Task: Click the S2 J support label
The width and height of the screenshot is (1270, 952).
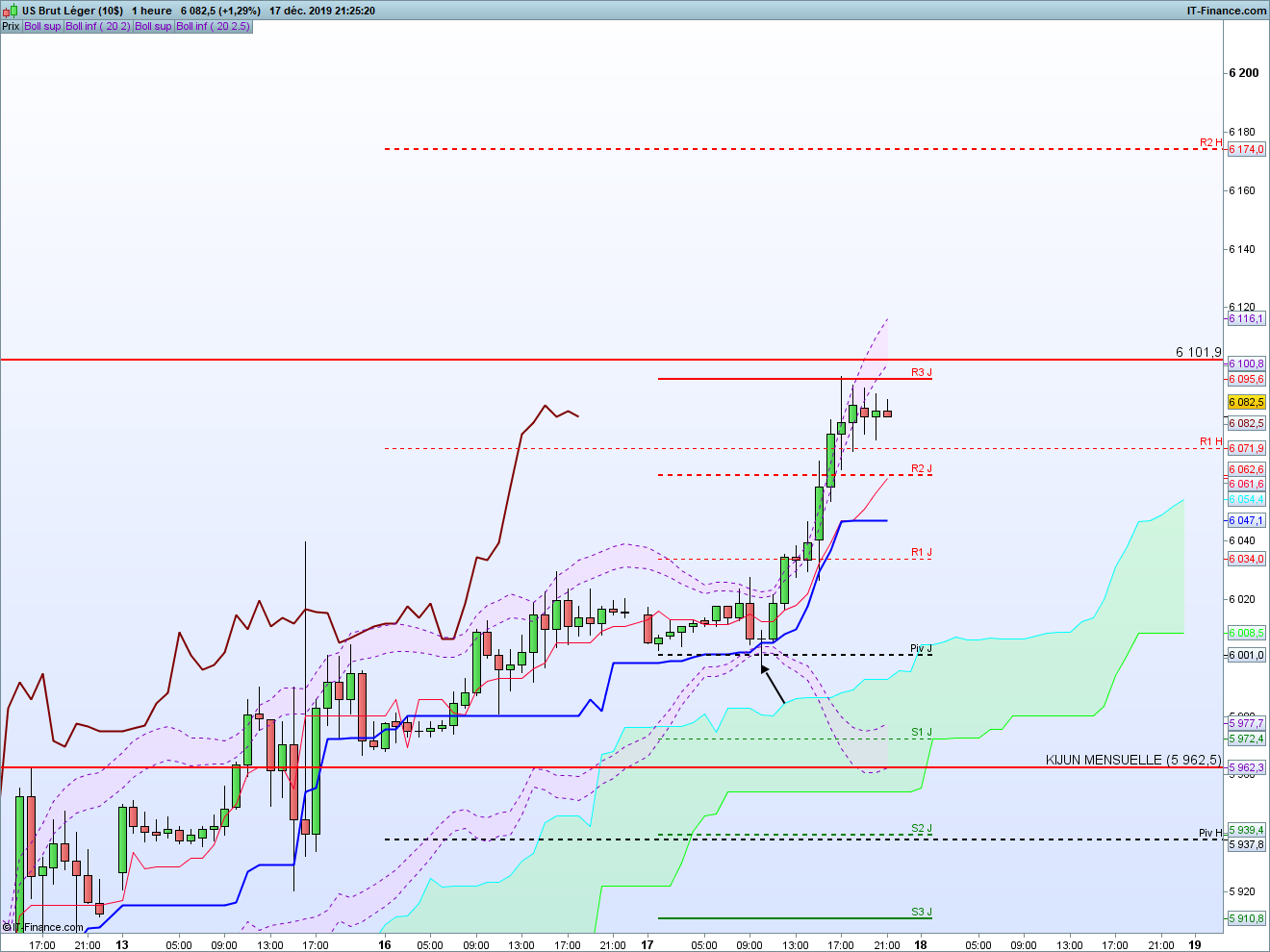Action: [x=922, y=828]
